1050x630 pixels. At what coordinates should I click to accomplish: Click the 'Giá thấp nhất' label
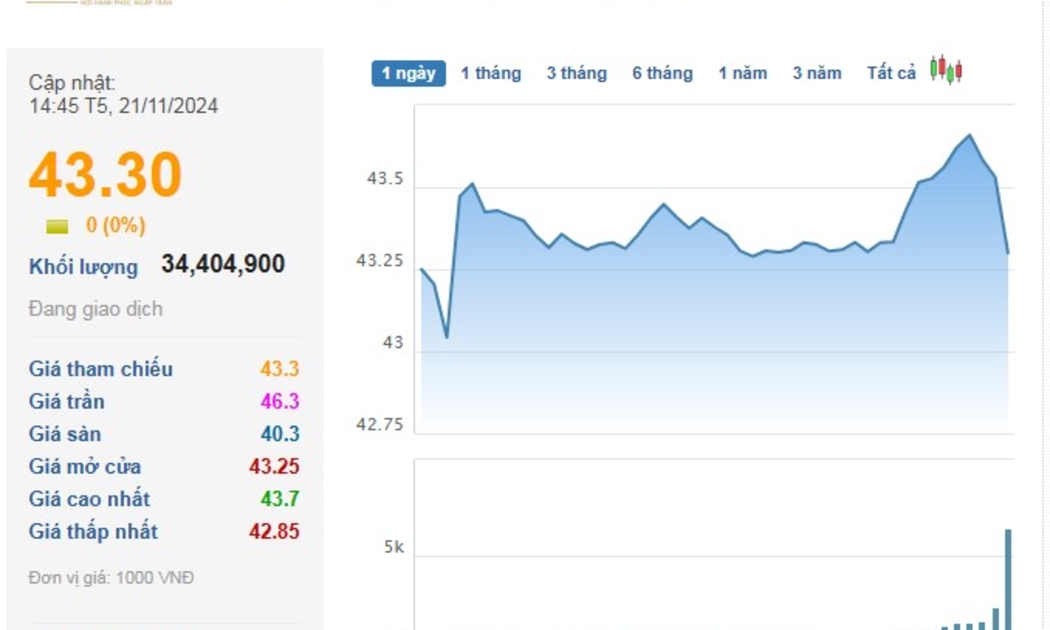coord(93,532)
